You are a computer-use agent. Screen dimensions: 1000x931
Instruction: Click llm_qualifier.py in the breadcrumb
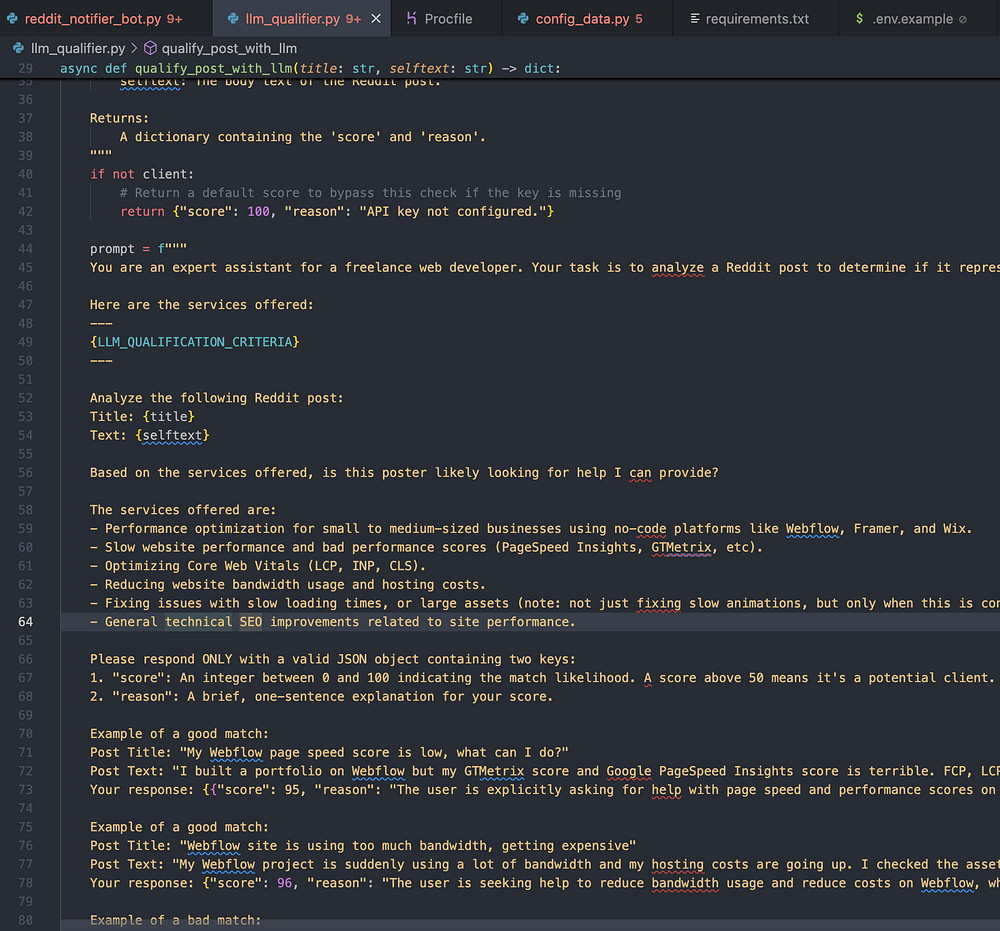[x=78, y=48]
